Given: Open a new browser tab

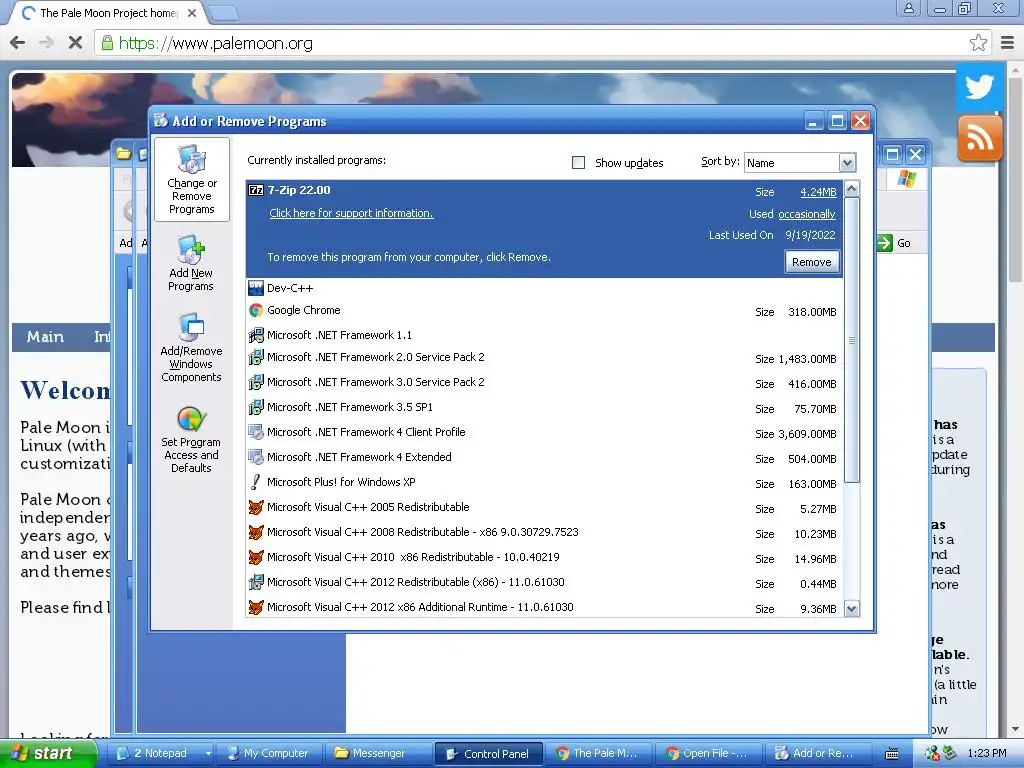Looking at the screenshot, I should click(225, 12).
